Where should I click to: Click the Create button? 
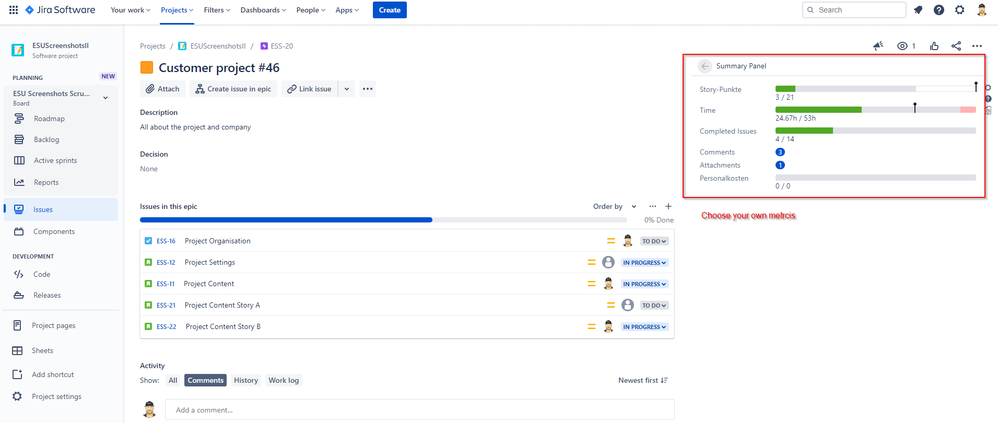click(x=390, y=10)
